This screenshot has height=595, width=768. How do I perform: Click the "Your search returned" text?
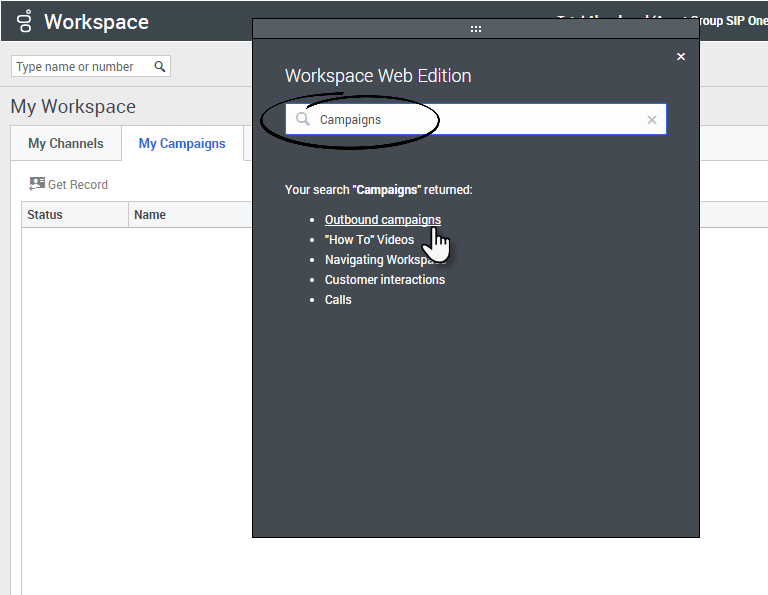(379, 190)
